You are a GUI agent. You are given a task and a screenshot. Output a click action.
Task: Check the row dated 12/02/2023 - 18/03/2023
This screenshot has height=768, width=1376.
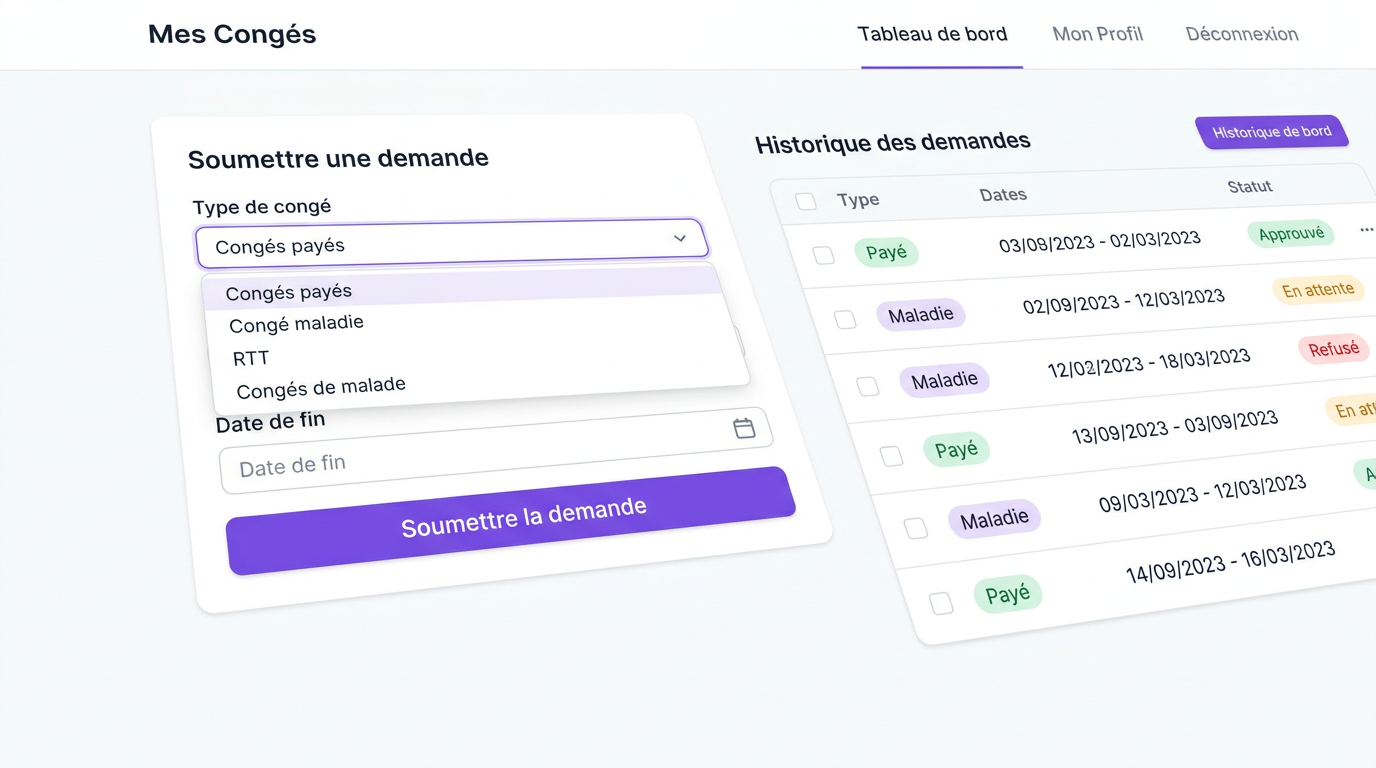point(868,386)
